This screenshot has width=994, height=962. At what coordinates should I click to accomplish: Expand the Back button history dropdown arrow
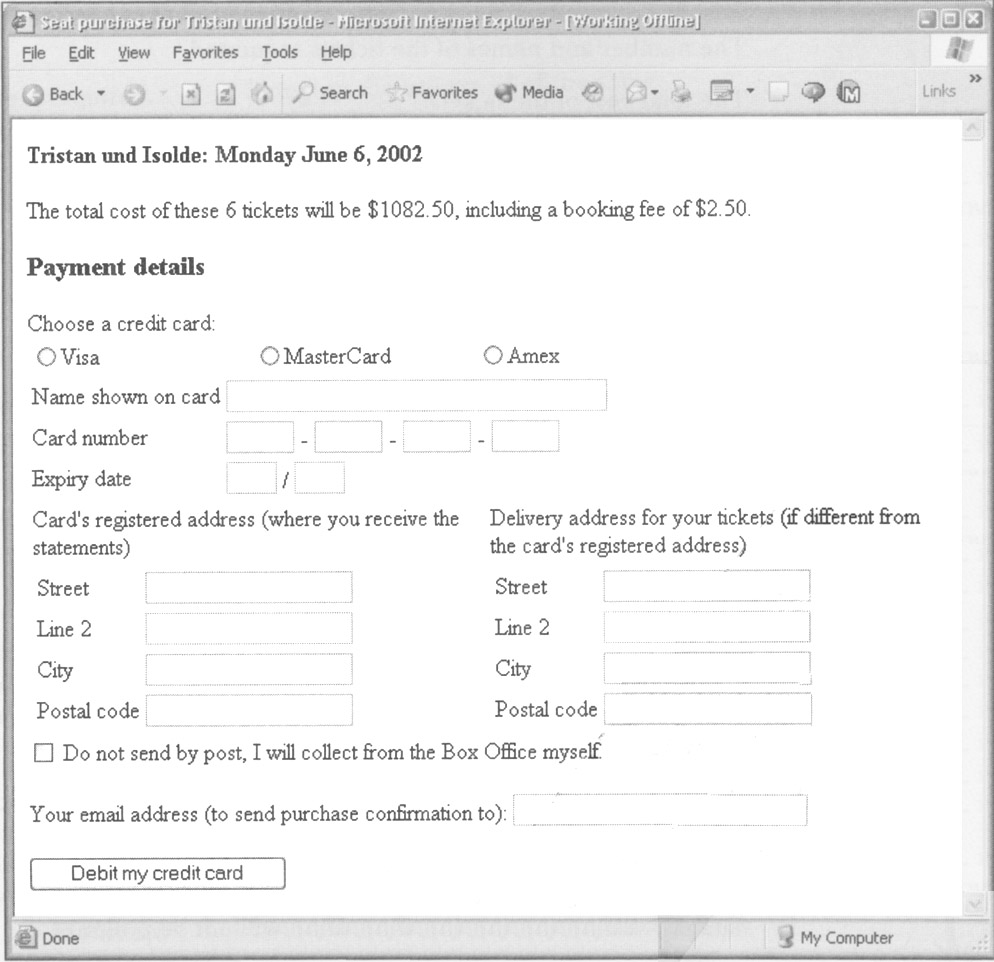click(x=100, y=93)
